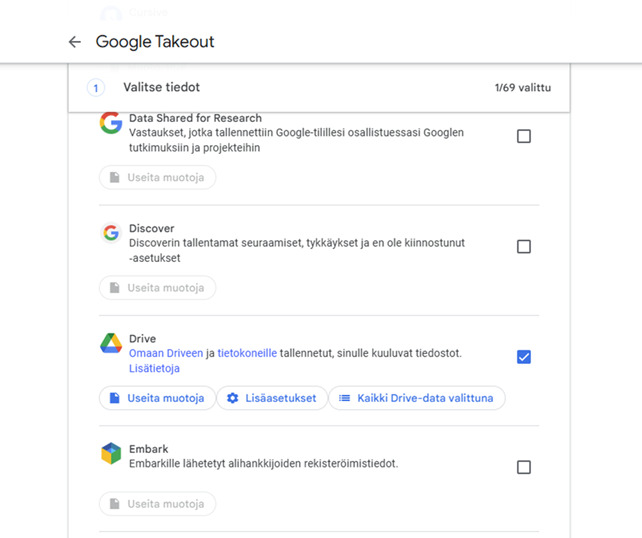This screenshot has height=538, width=642.
Task: Click the list icon on Kaikki Drive-data valittuna
Action: [x=344, y=398]
